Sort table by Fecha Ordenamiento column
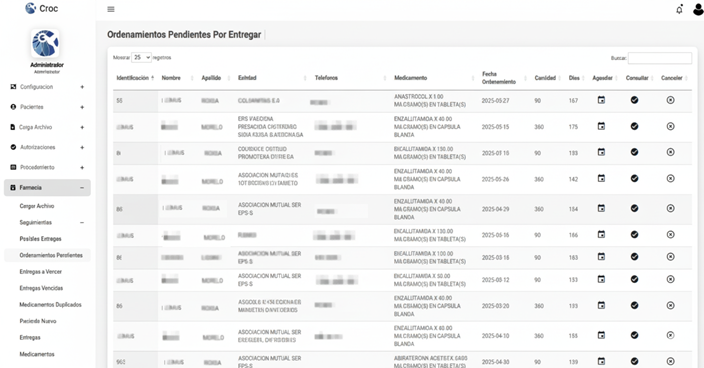This screenshot has height=368, width=704. tap(499, 78)
